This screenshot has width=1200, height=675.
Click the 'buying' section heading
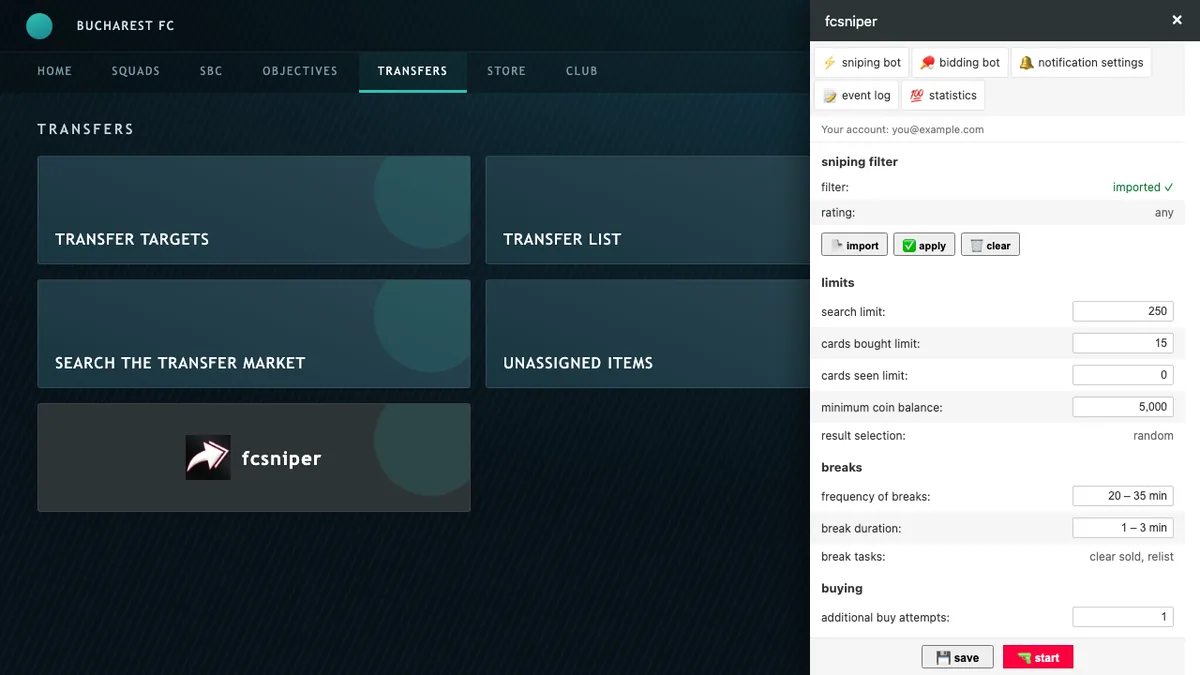pos(841,589)
